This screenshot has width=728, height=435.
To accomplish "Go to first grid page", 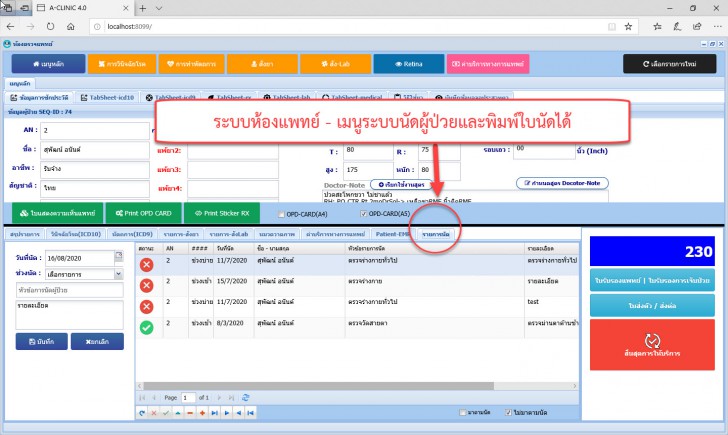I will [x=143, y=398].
